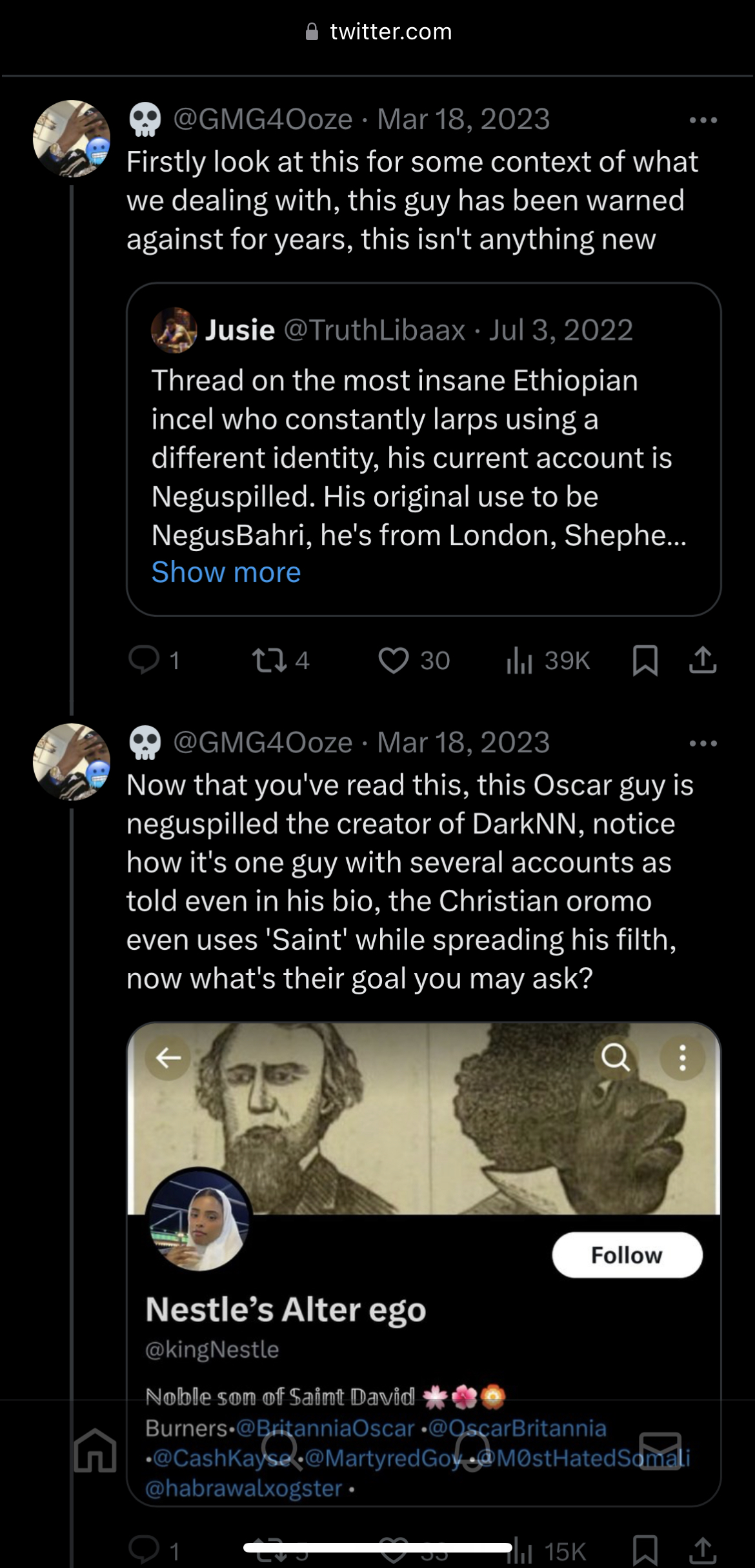This screenshot has height=1568, width=755.
Task: Bookmark the second tweet at bottom
Action: [x=645, y=1550]
